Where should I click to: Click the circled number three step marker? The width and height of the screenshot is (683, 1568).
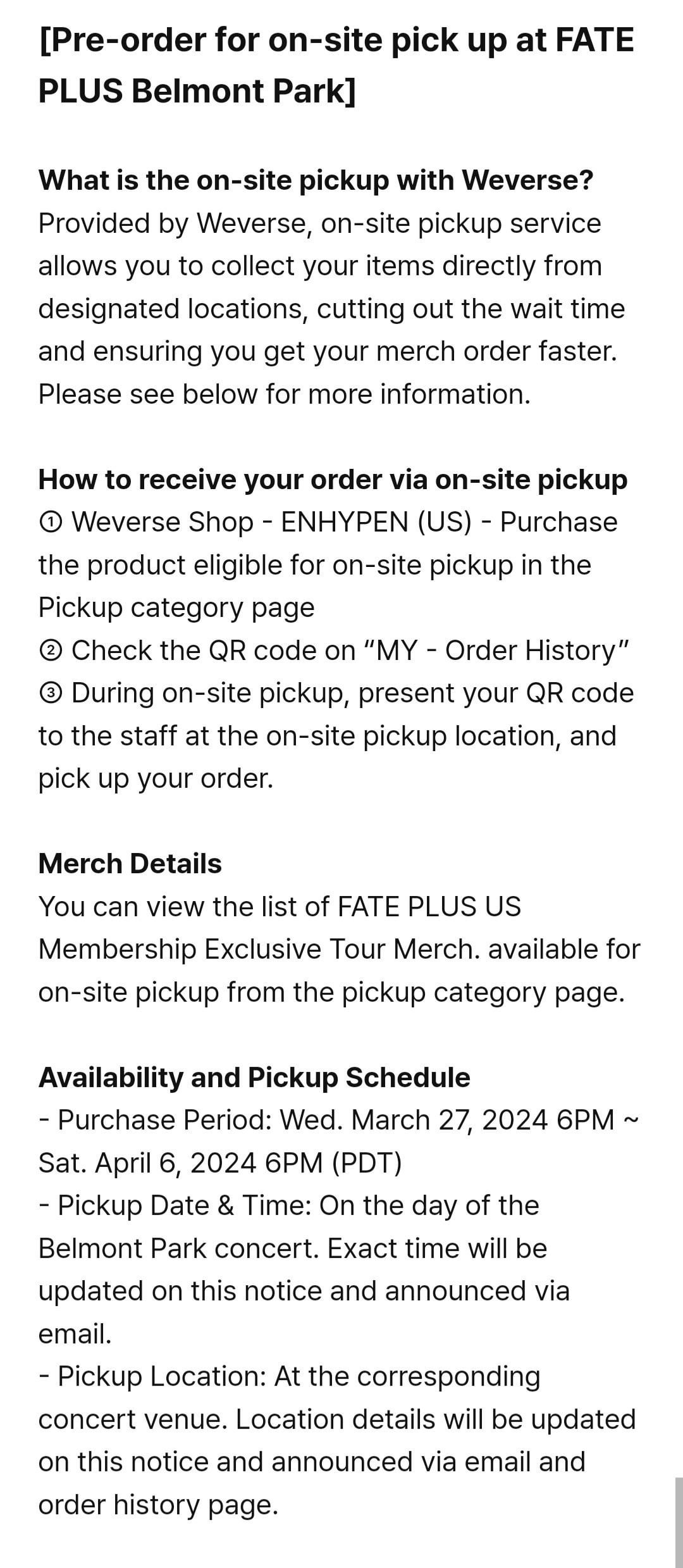pos(51,694)
